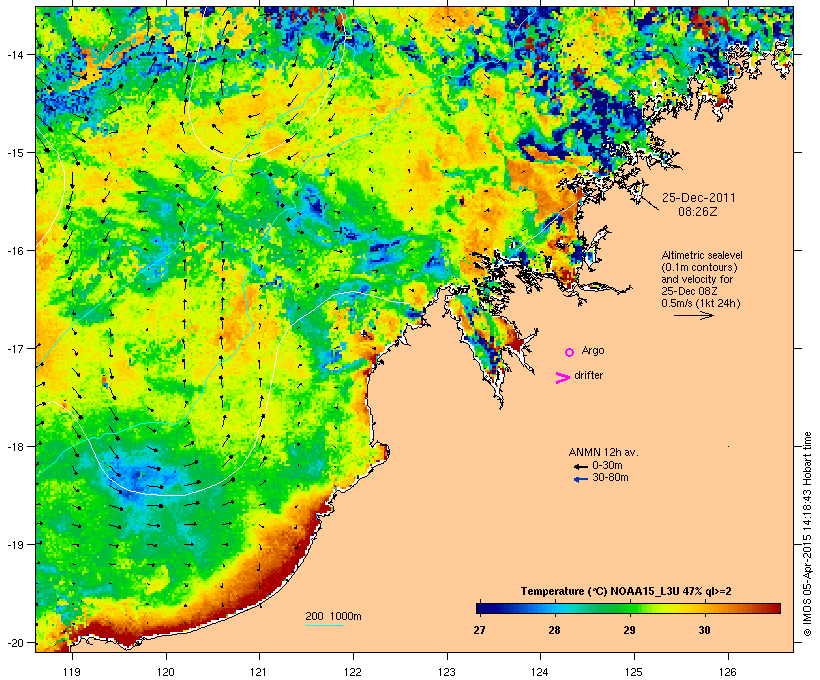The image size is (820, 680).
Task: Click longitude axis label 122
Action: (x=353, y=672)
